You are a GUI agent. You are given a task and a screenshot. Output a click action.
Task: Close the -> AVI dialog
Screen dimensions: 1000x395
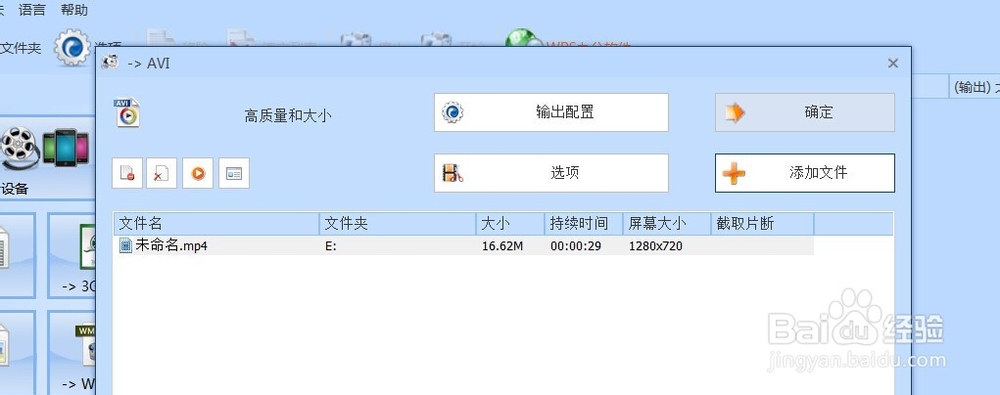tap(893, 63)
